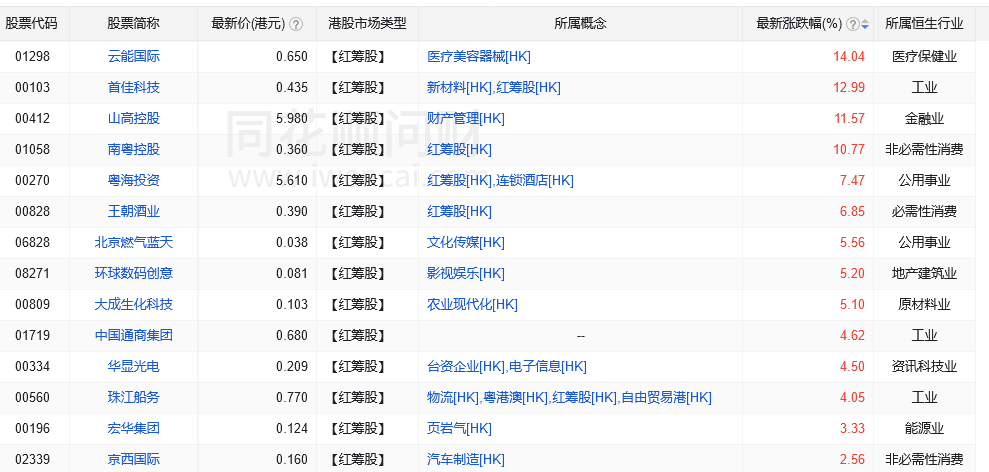Open the 电子信息[HK] concept link
Screen dimensions: 989x472
pyautogui.click(x=548, y=366)
